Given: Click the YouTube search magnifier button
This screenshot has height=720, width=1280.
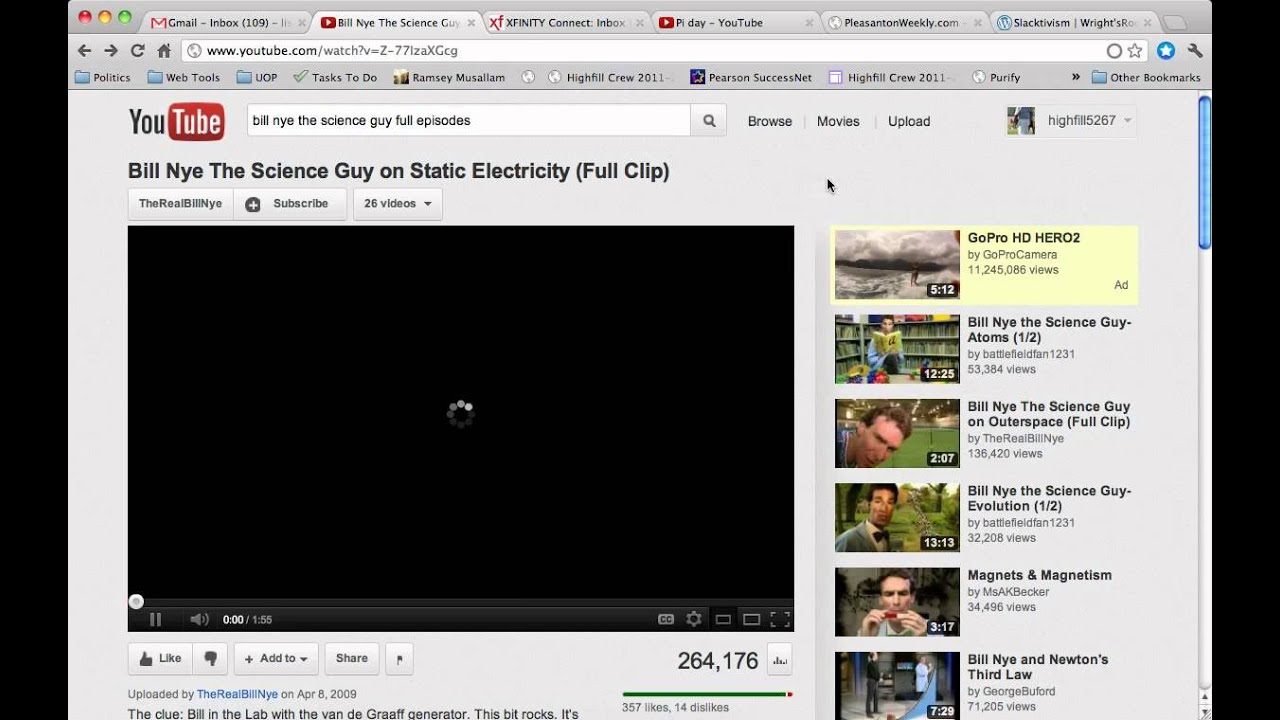Looking at the screenshot, I should coord(709,120).
